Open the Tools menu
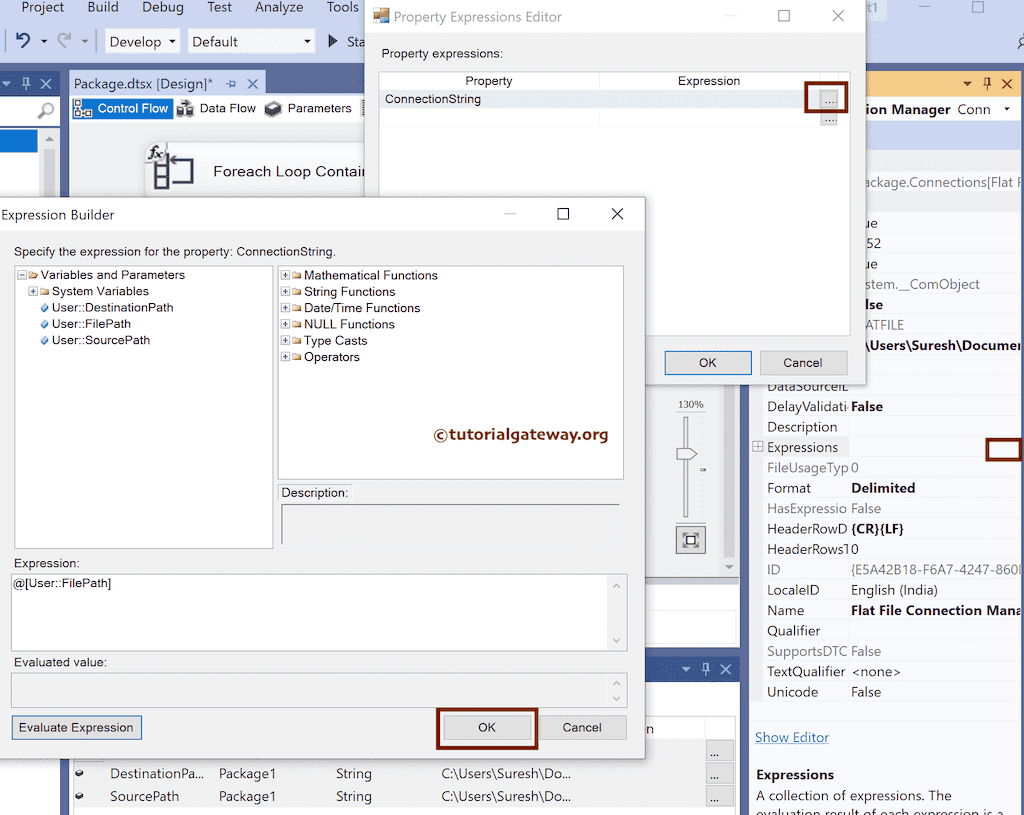Image resolution: width=1024 pixels, height=815 pixels. [343, 7]
